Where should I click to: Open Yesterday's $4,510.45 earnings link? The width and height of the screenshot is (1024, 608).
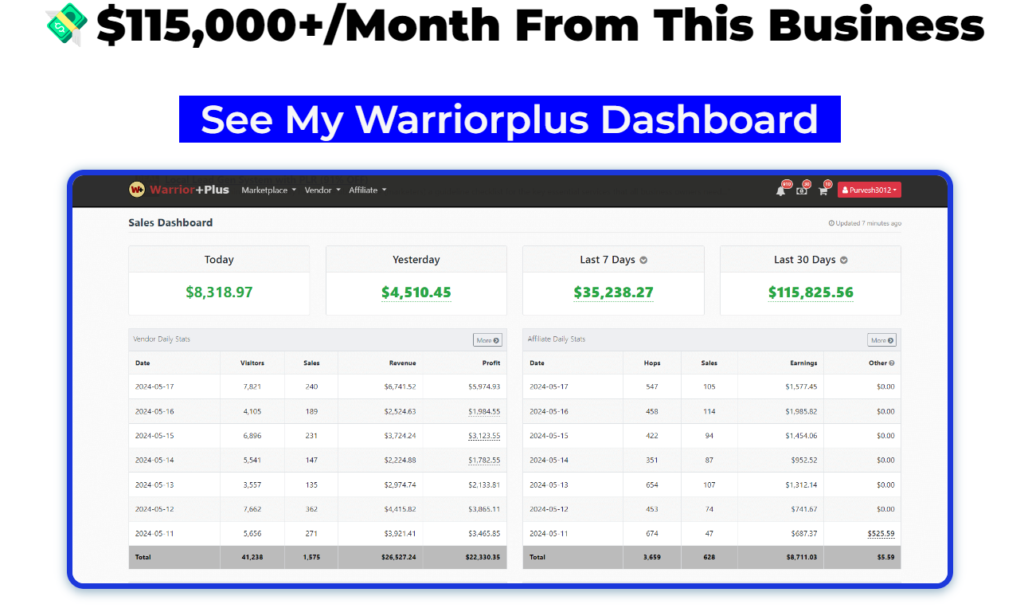[x=416, y=293]
